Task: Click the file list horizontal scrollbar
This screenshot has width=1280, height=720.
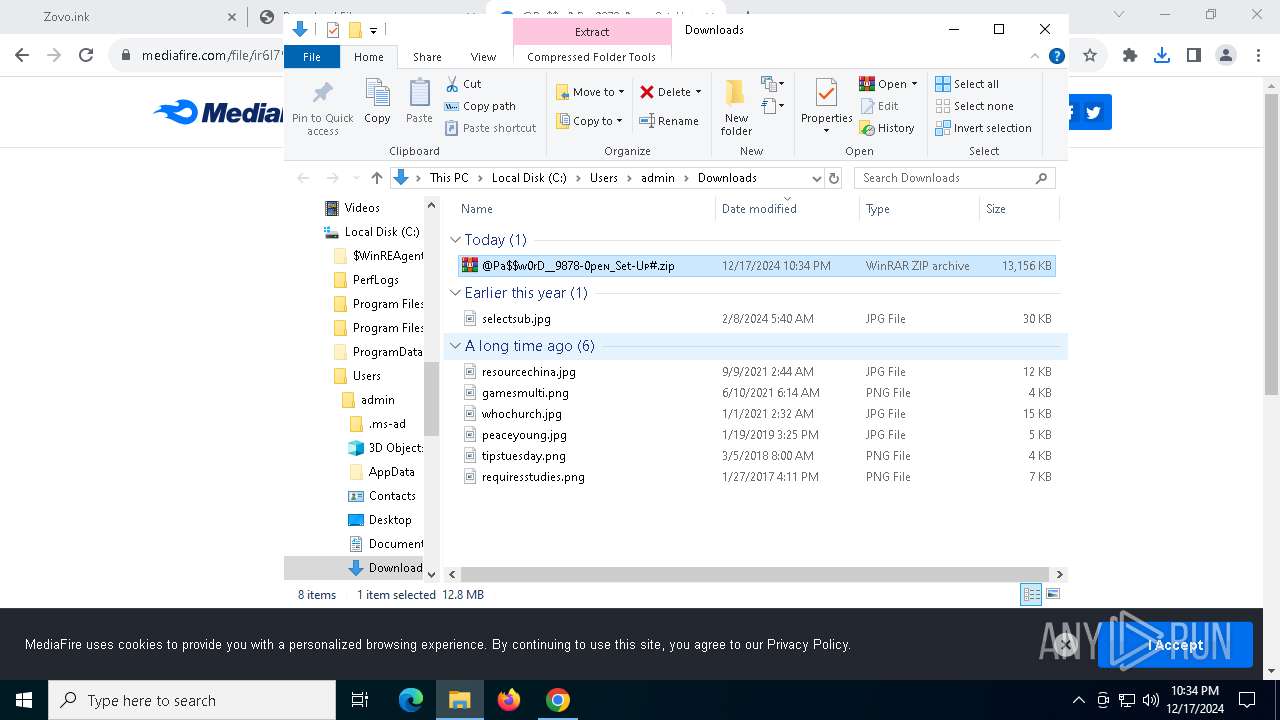Action: pyautogui.click(x=755, y=575)
